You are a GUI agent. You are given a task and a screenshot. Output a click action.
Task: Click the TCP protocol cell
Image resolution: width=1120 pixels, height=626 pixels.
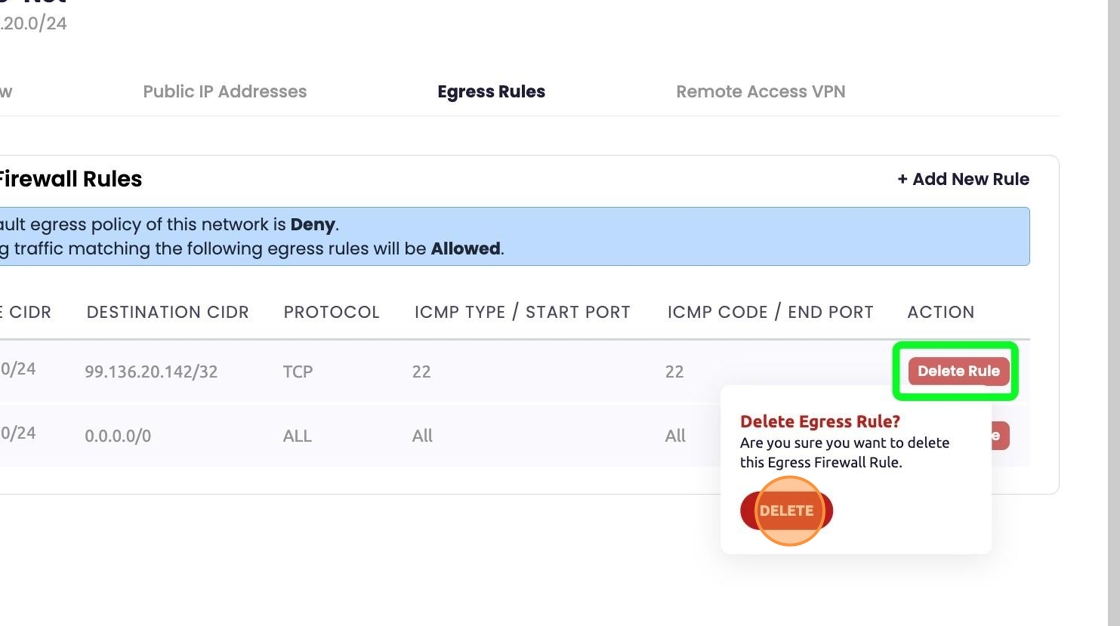[x=298, y=371]
